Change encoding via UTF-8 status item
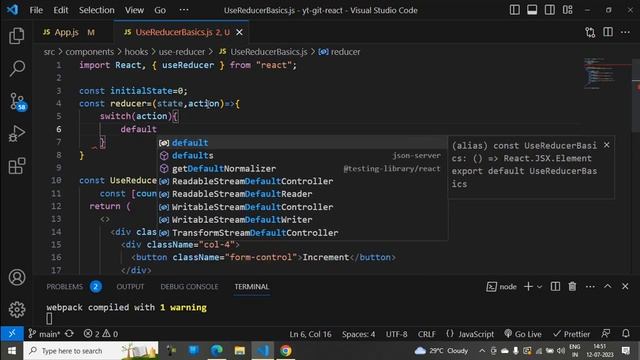 396,334
